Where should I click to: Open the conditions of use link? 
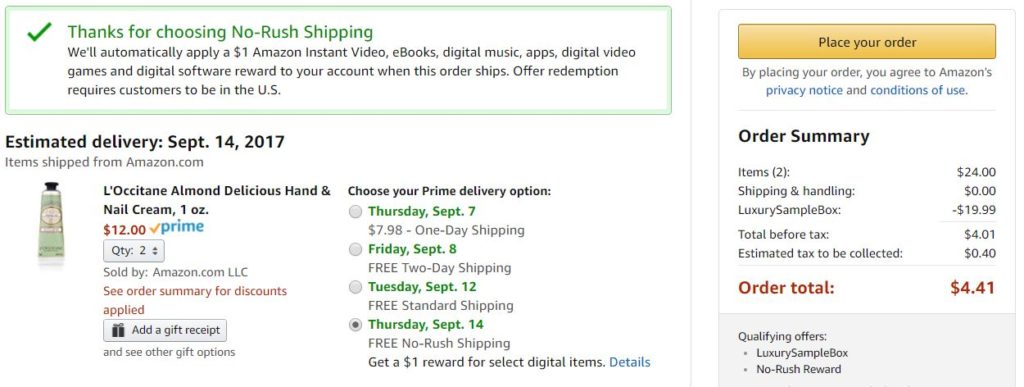pyautogui.click(x=918, y=90)
